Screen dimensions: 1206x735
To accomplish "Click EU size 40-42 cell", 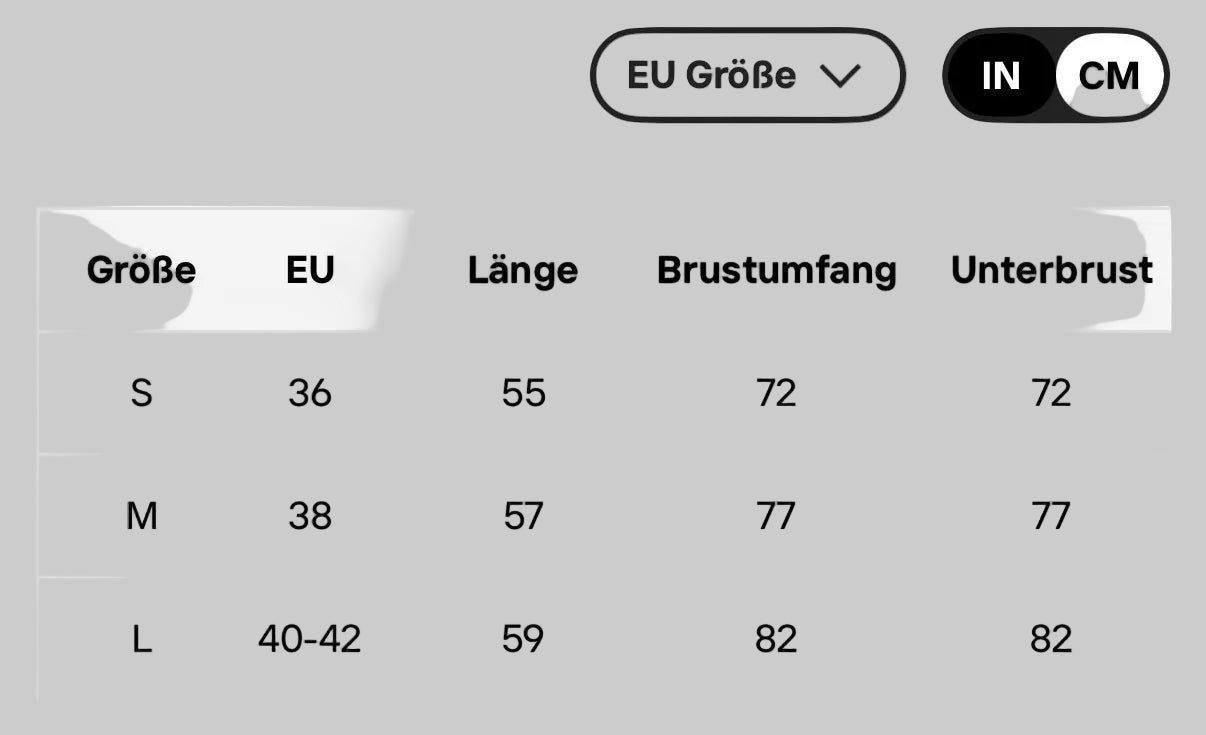I will pos(310,639).
